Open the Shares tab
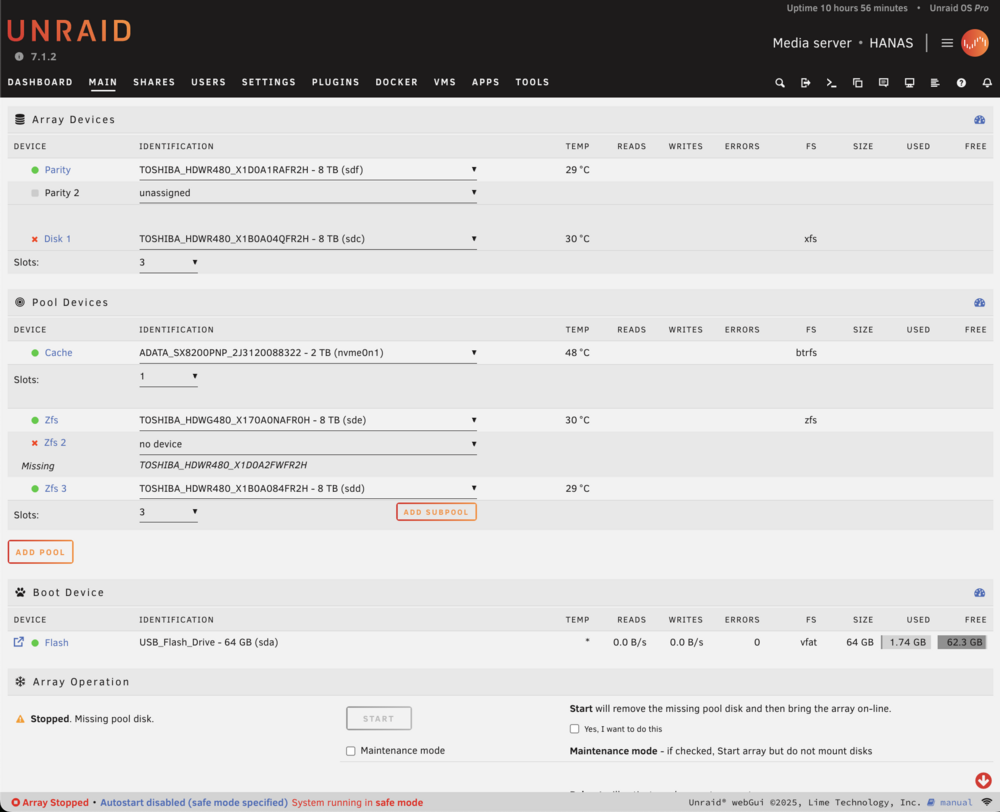This screenshot has width=1000, height=812. (x=154, y=82)
